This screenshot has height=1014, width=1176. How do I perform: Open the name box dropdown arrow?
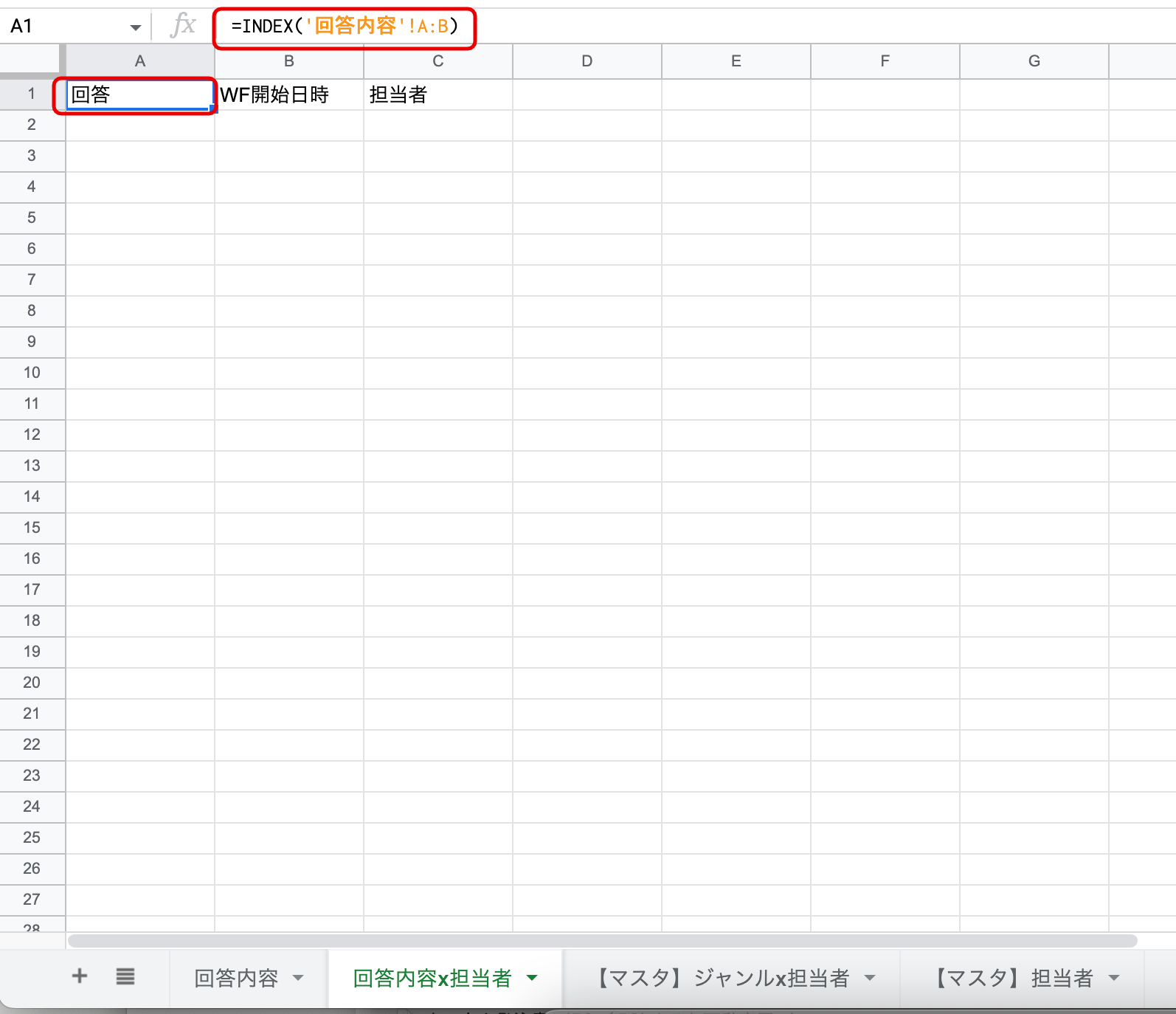pyautogui.click(x=136, y=27)
